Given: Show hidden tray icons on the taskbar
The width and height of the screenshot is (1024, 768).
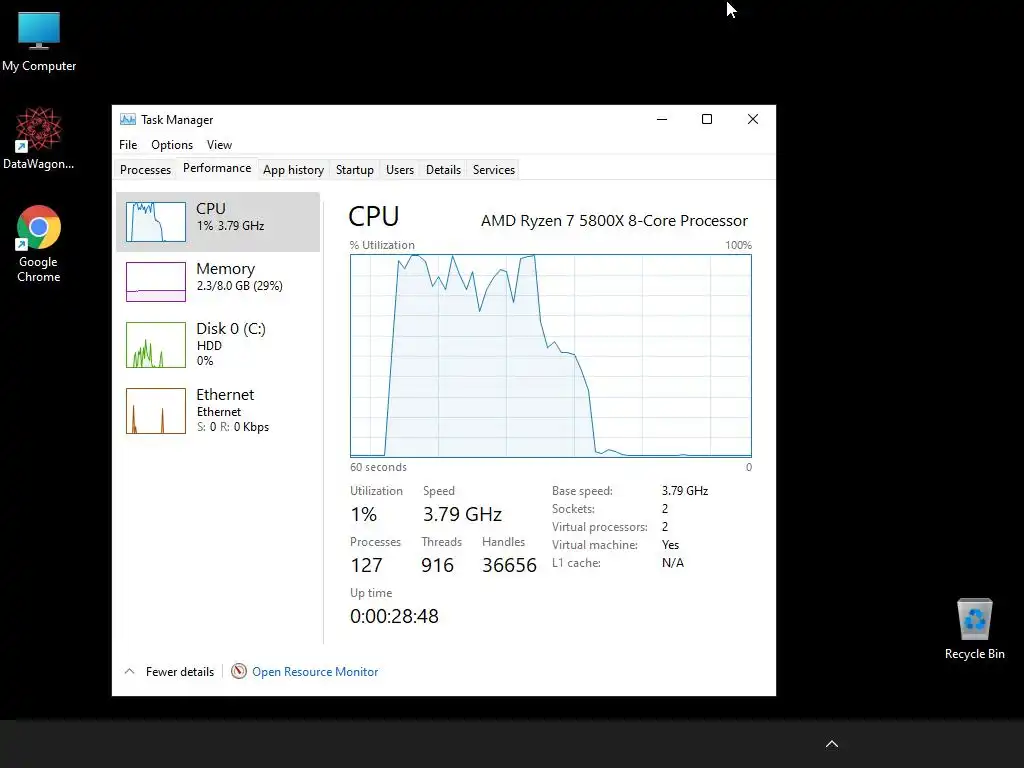Looking at the screenshot, I should pos(832,744).
